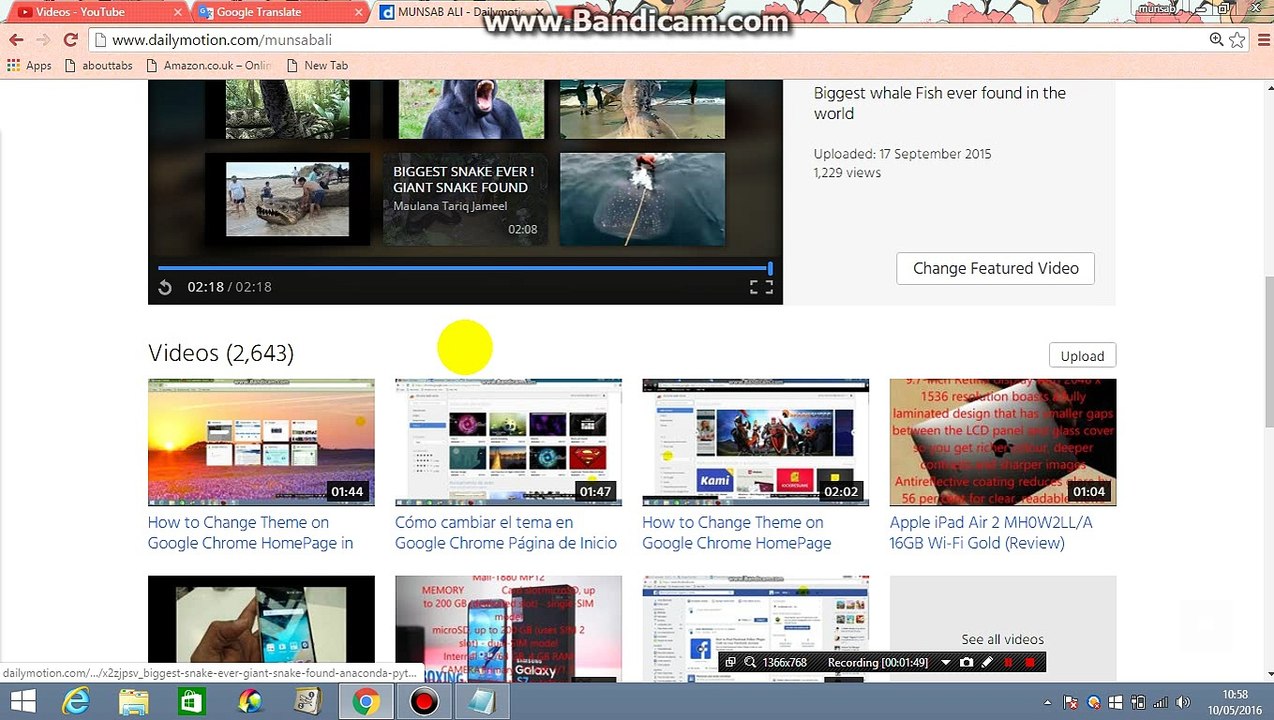The height and width of the screenshot is (720, 1274).
Task: Click the Bandicam window-mode icon
Action: 730,662
